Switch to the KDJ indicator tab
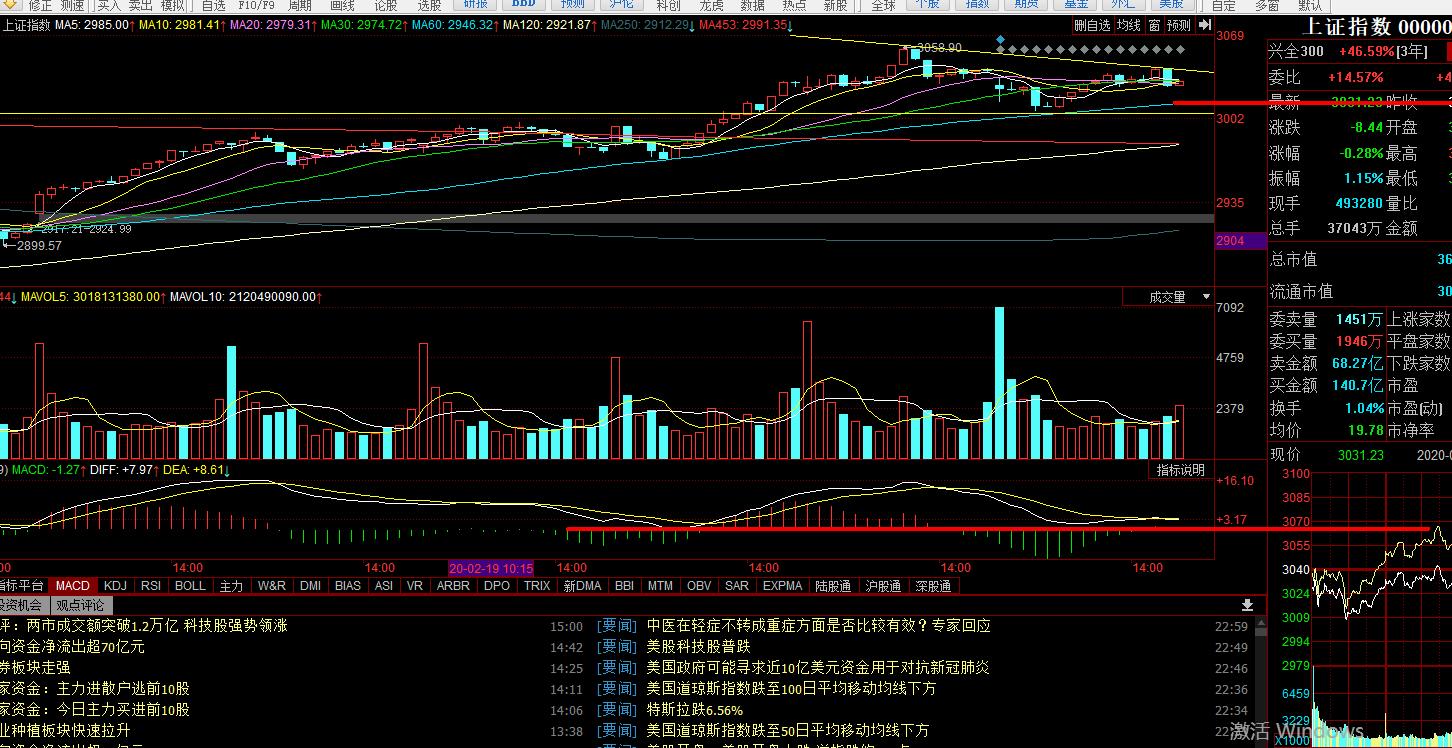The image size is (1452, 748). click(x=115, y=586)
